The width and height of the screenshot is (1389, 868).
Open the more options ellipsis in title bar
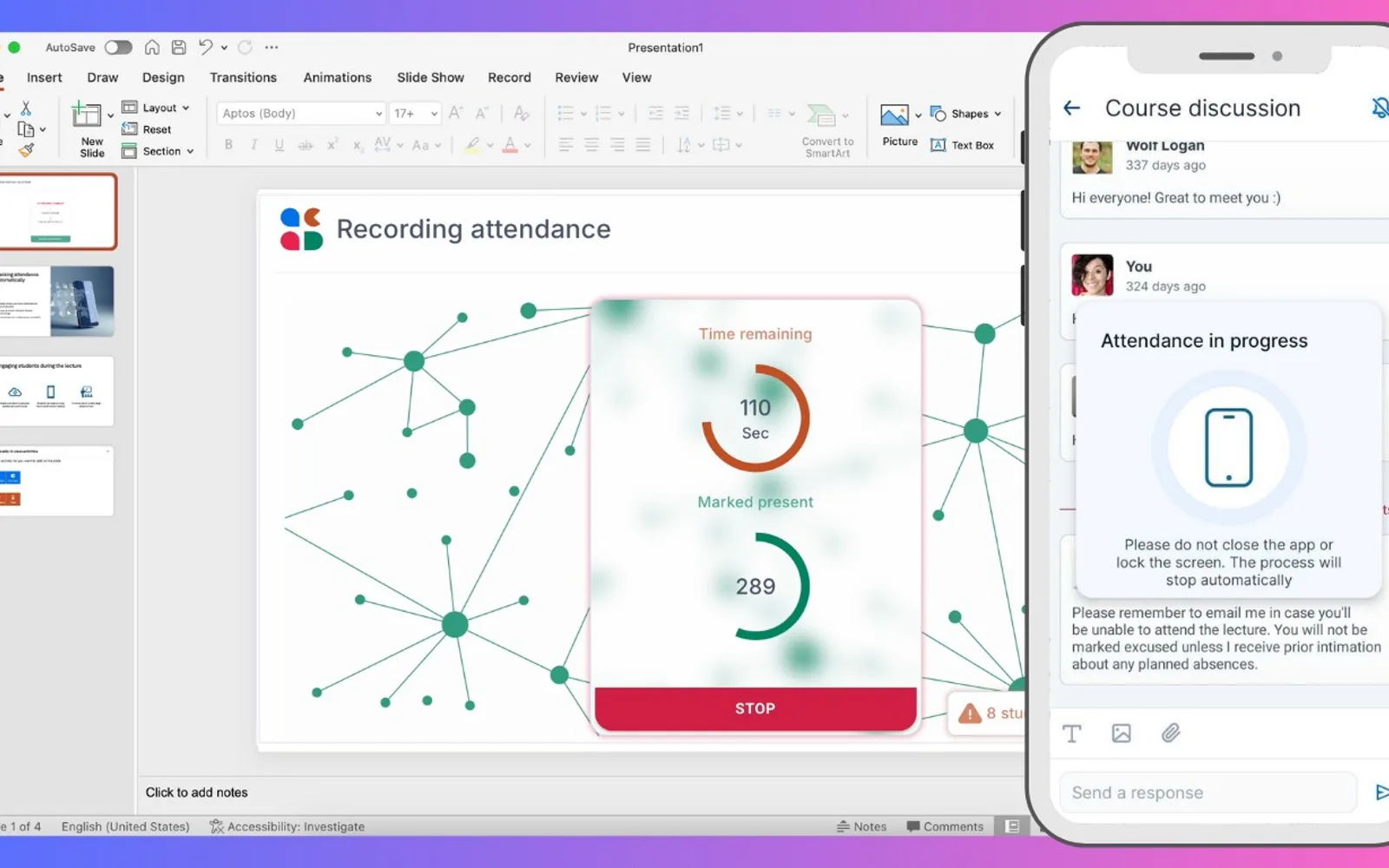(272, 48)
